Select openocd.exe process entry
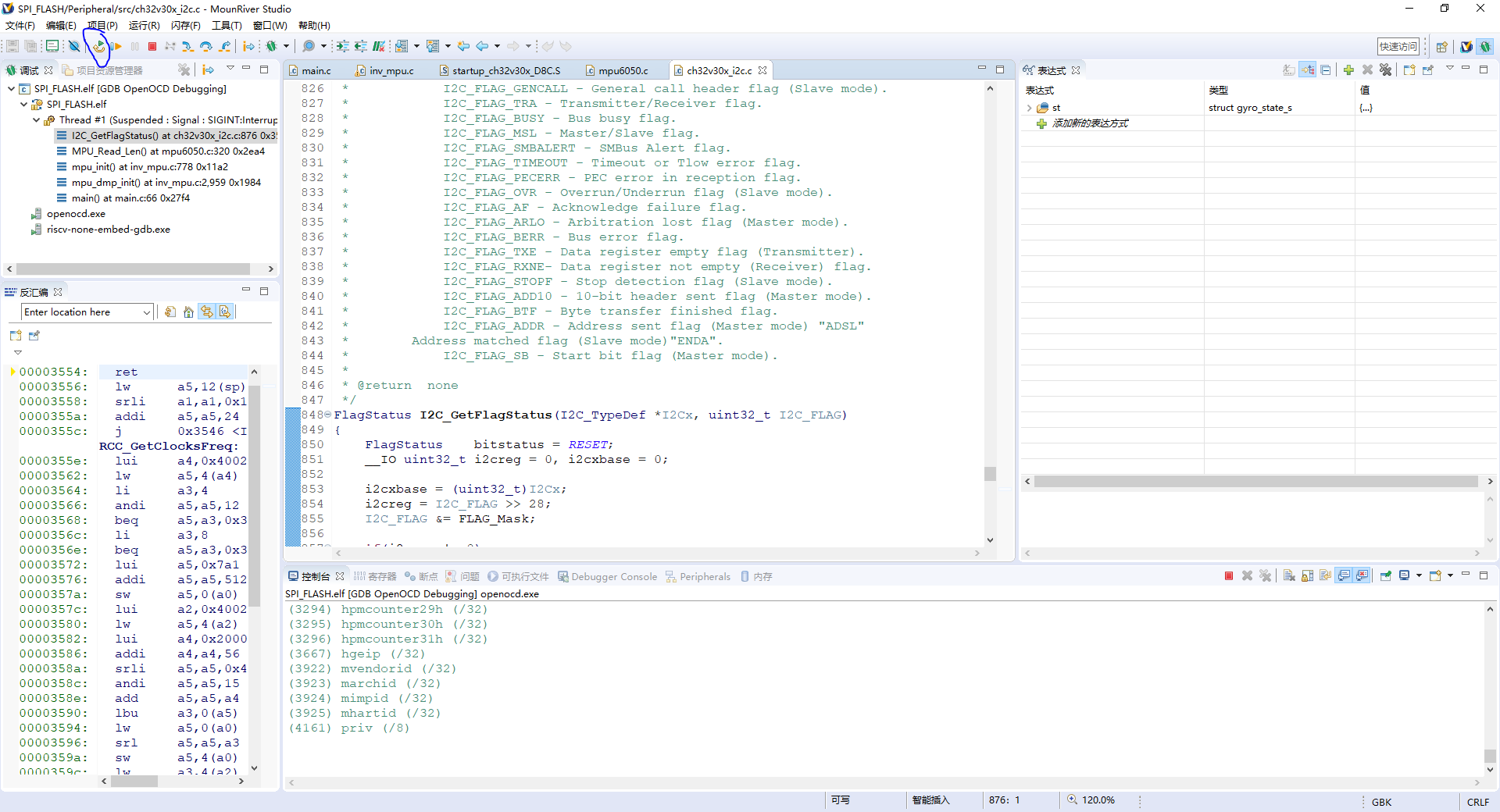The image size is (1500, 812). [76, 214]
